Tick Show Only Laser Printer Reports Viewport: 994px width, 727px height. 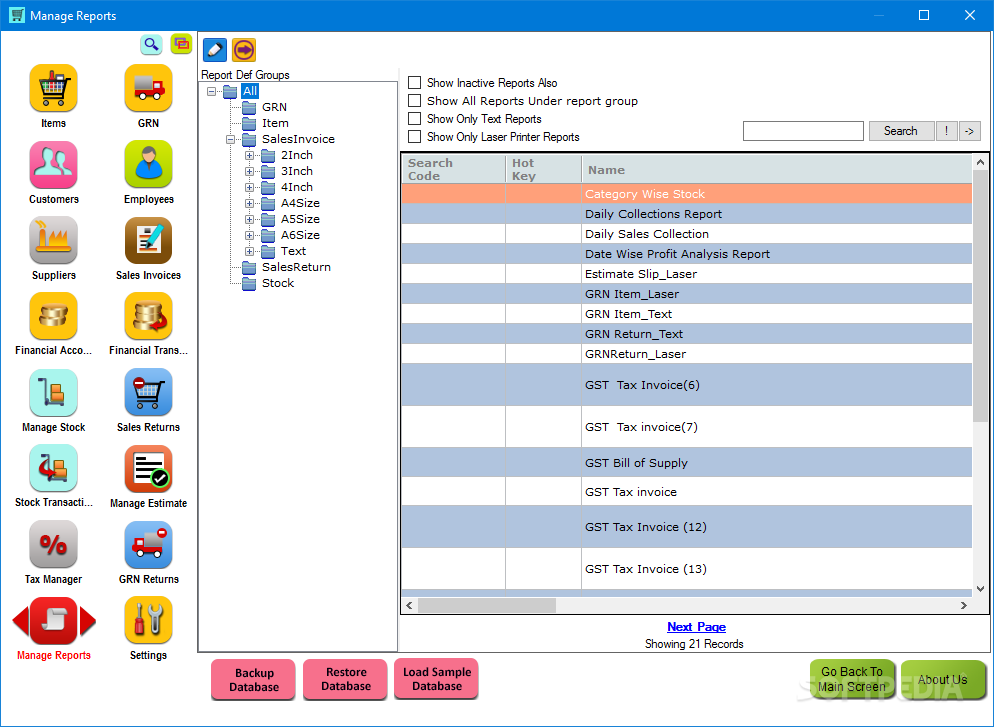415,136
